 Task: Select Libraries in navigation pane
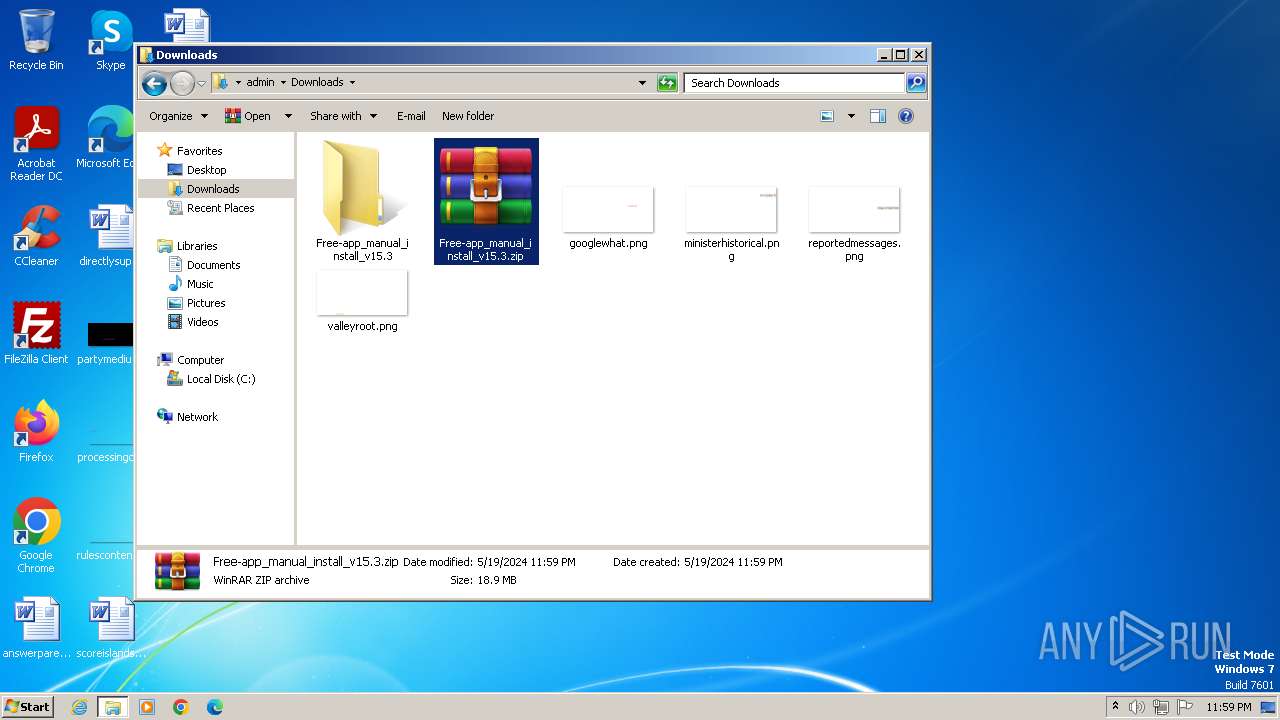(x=197, y=246)
